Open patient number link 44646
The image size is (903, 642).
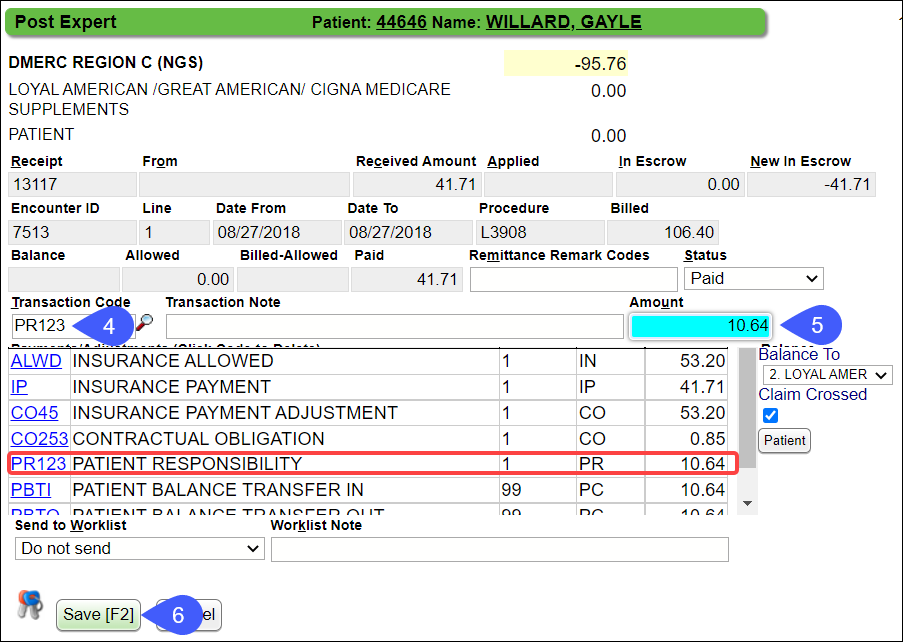pos(401,22)
